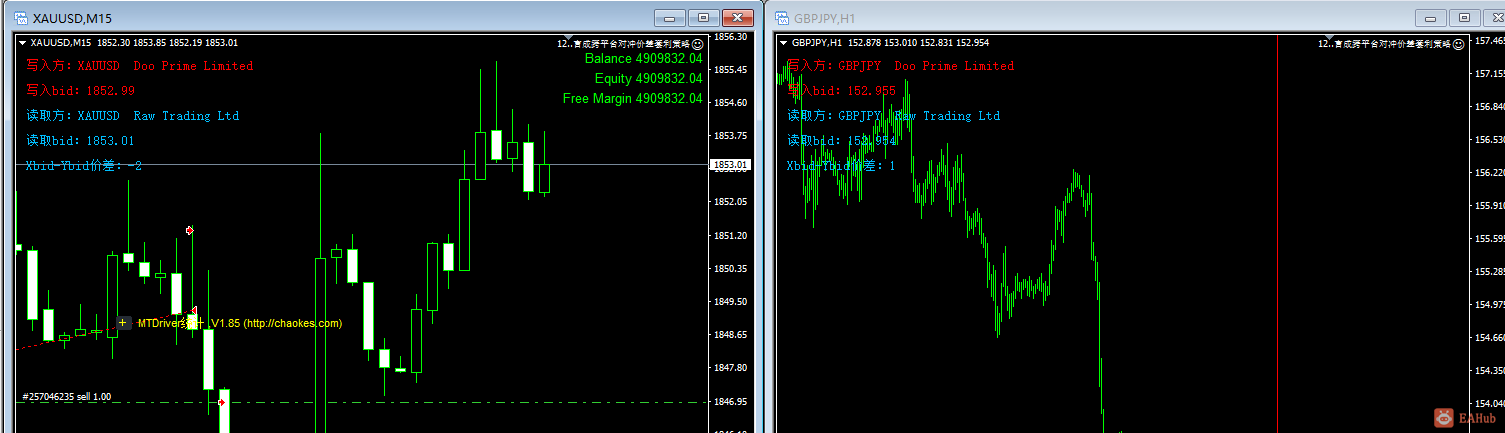Select the Xbid-Ybid value 1 label in GBPJPY chart

pos(841,166)
